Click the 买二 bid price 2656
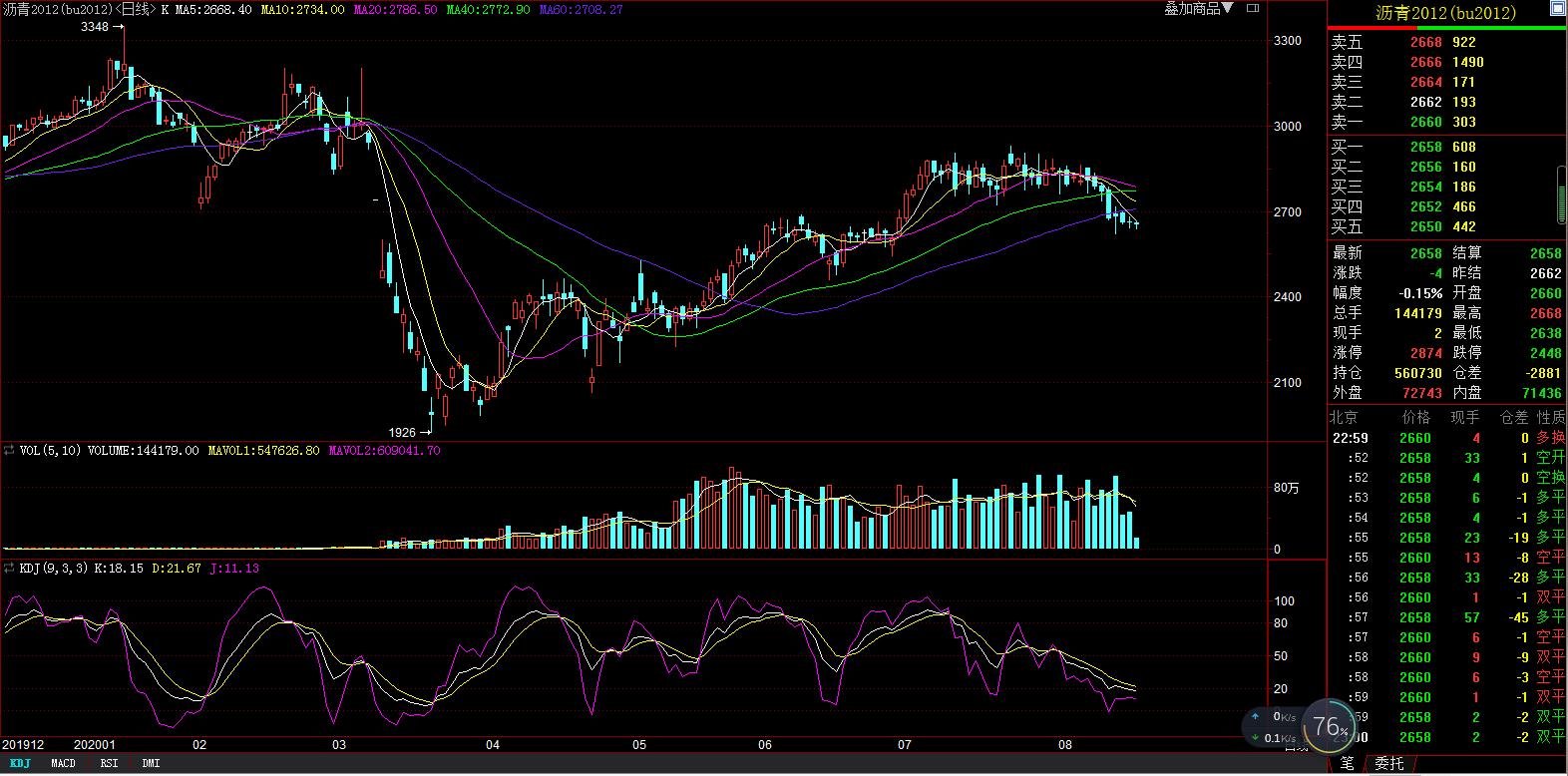This screenshot has width=1568, height=776. click(x=1426, y=167)
